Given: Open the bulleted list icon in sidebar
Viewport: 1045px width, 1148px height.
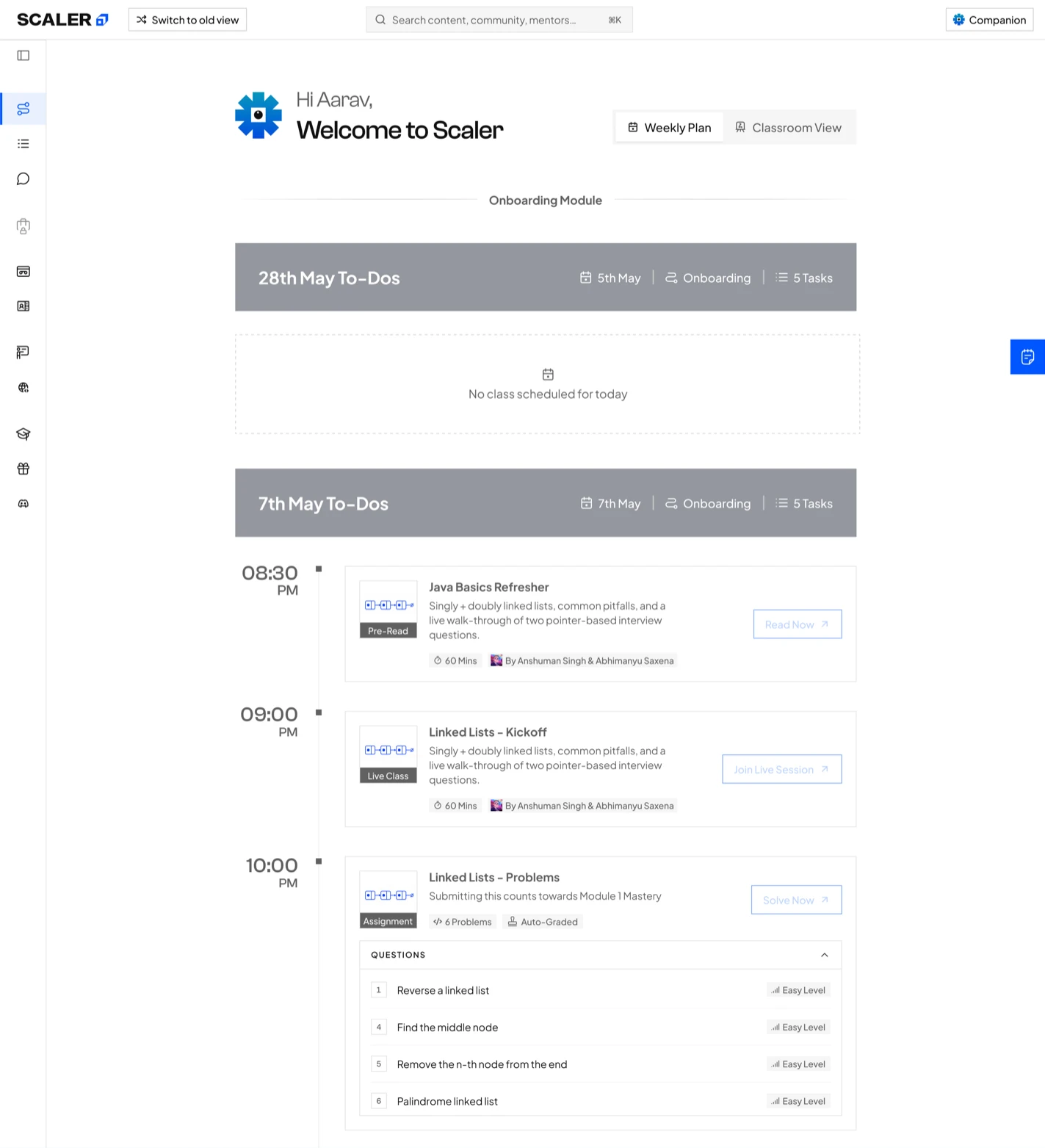Looking at the screenshot, I should 23,144.
